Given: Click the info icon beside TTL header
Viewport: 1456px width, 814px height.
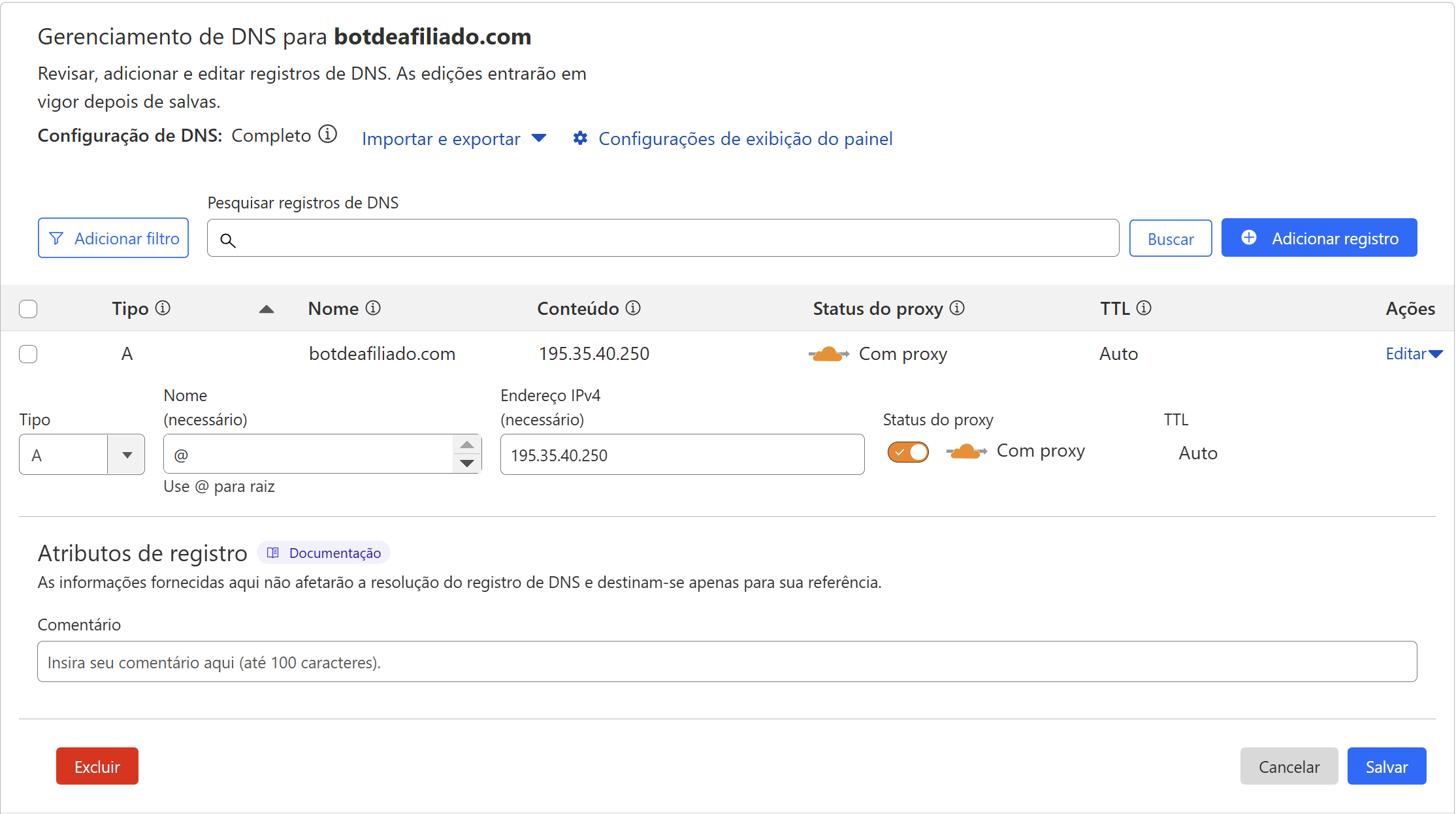Looking at the screenshot, I should click(1144, 308).
